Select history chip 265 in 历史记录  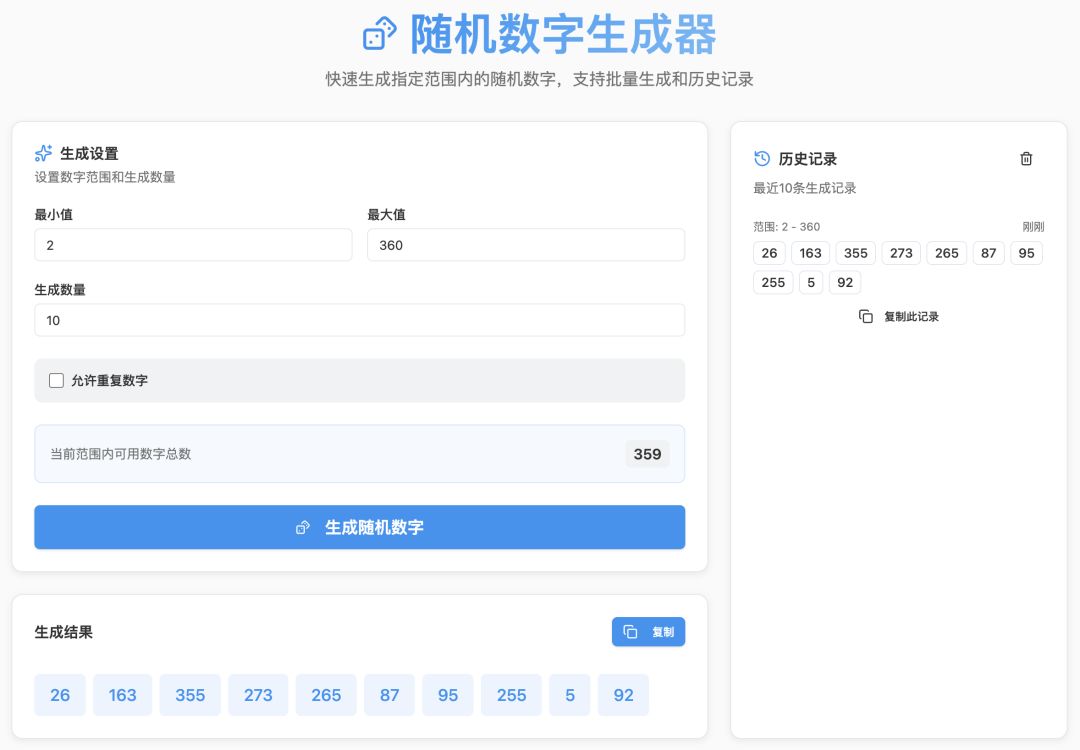(946, 253)
